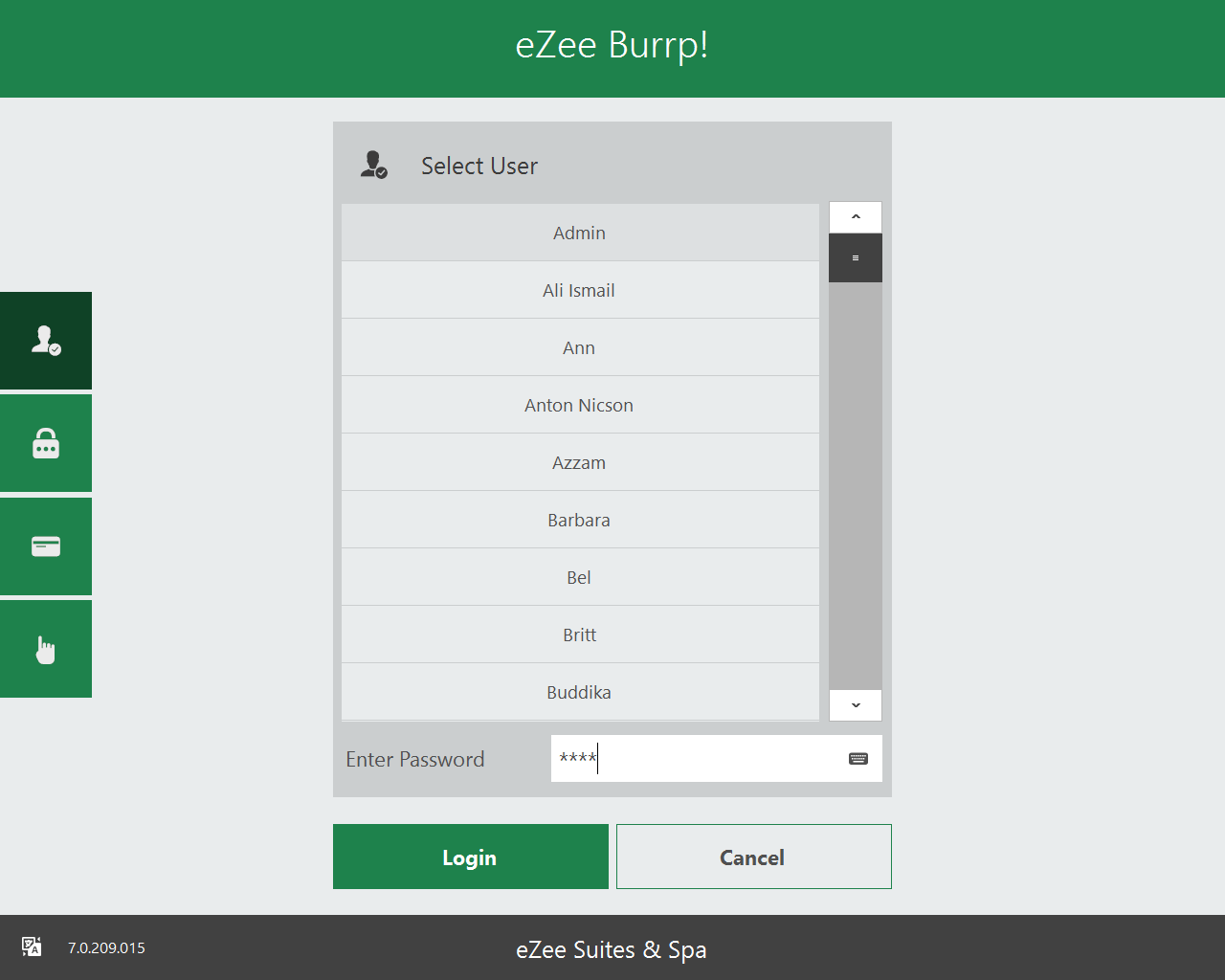Choose the user Ann
Viewport: 1225px width, 980px height.
(x=579, y=346)
